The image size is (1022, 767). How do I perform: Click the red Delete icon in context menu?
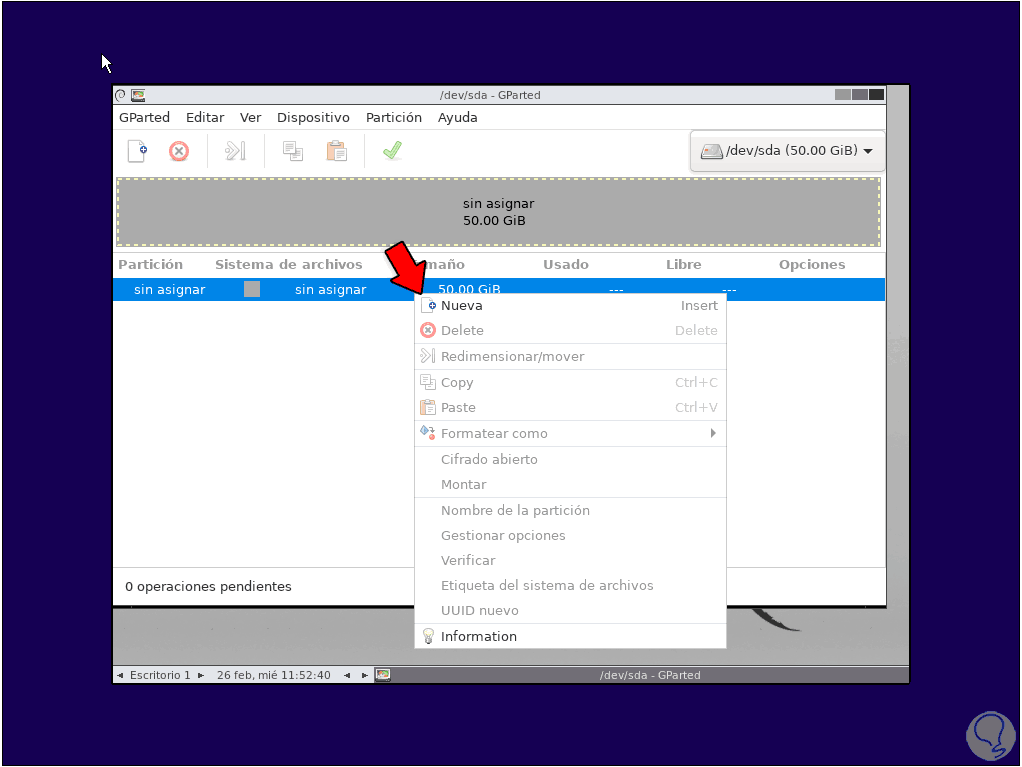[428, 330]
